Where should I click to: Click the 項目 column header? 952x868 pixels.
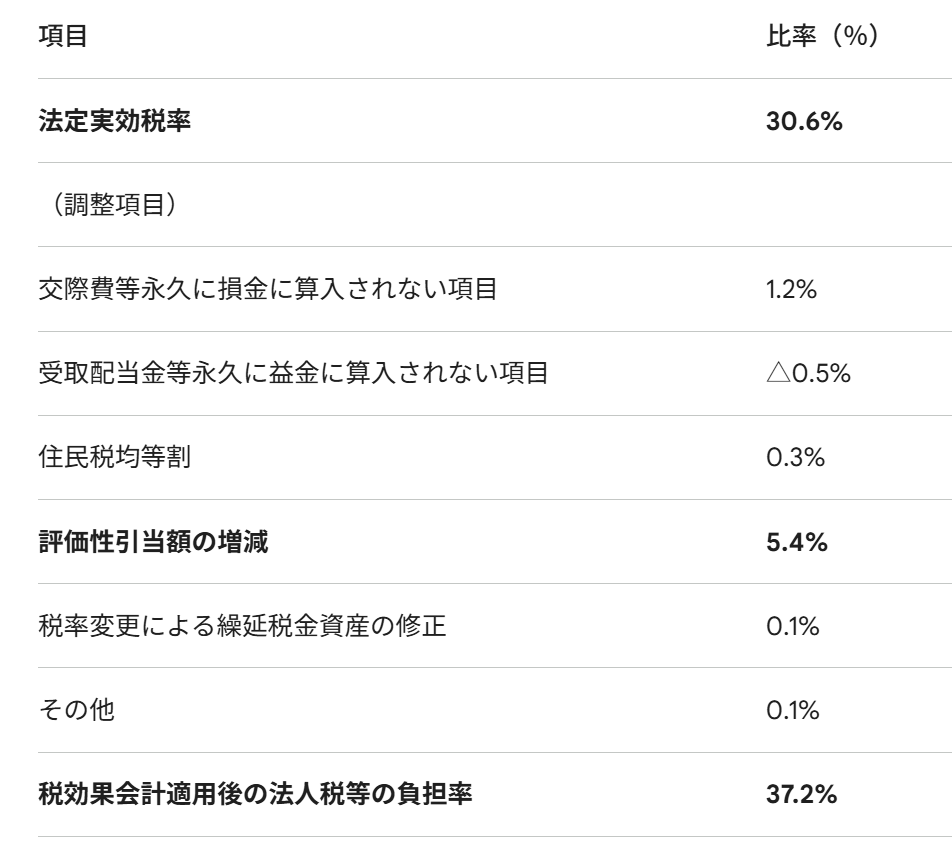[x=63, y=37]
